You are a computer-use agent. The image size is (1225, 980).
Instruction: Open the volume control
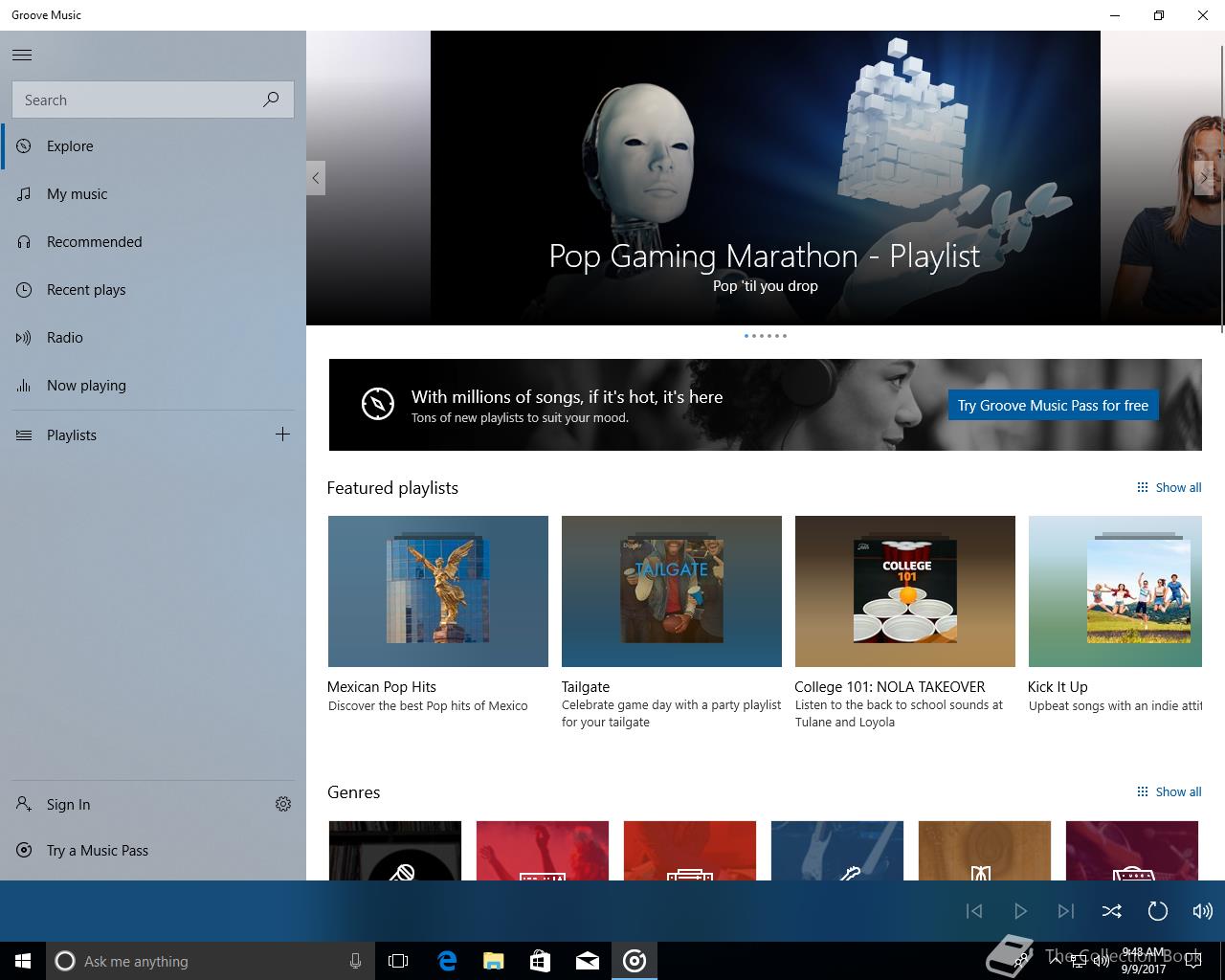pos(1202,911)
